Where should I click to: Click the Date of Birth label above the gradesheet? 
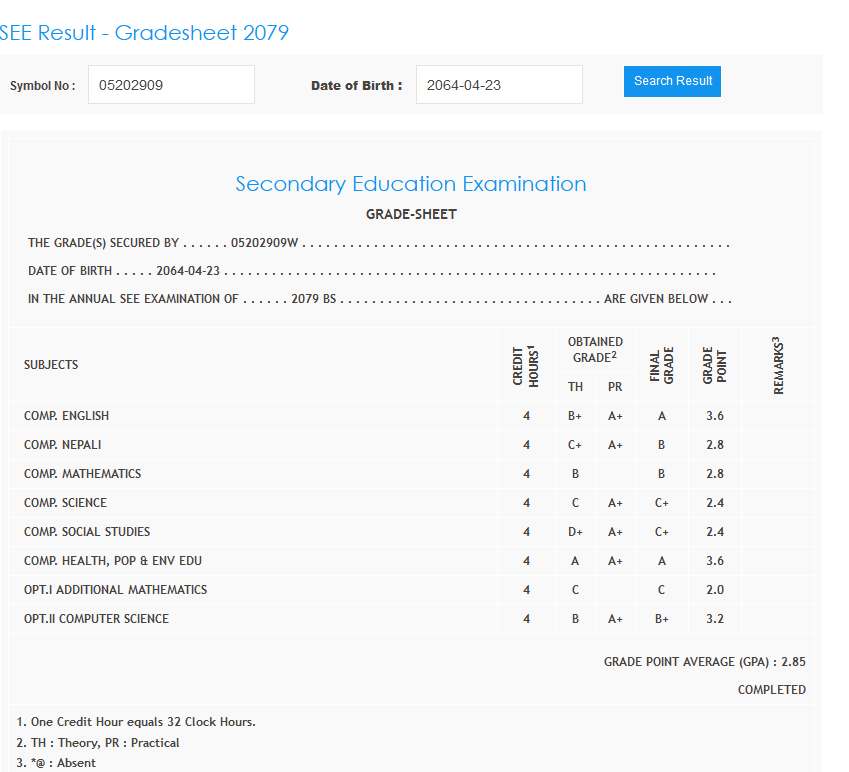356,86
